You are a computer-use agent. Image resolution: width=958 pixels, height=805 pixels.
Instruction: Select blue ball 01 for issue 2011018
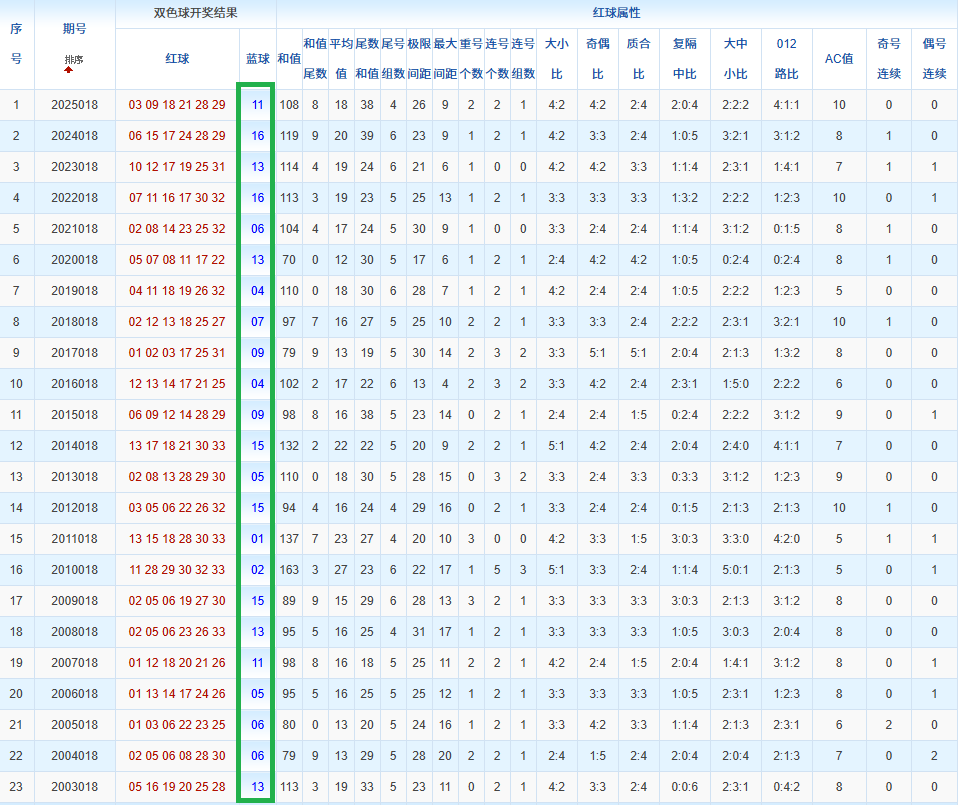tap(257, 539)
